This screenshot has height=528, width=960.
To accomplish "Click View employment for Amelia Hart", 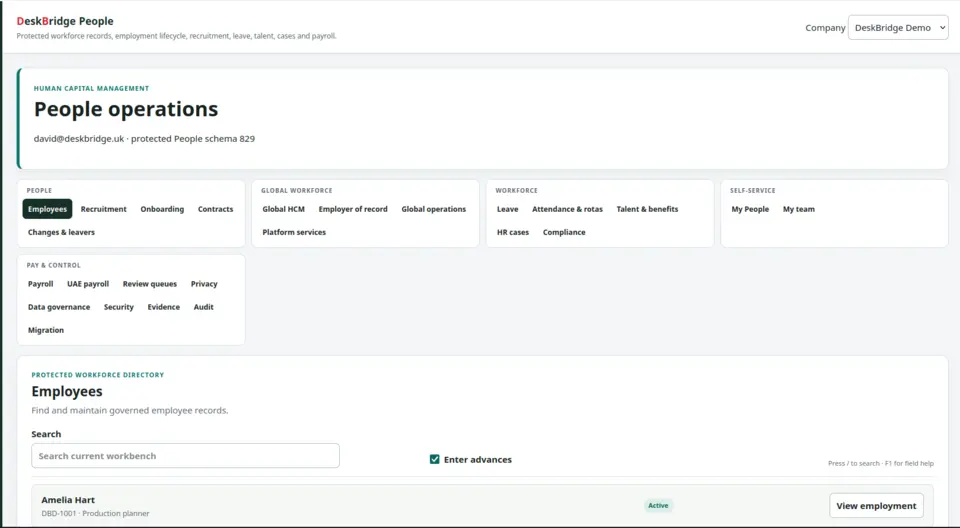I will [876, 506].
